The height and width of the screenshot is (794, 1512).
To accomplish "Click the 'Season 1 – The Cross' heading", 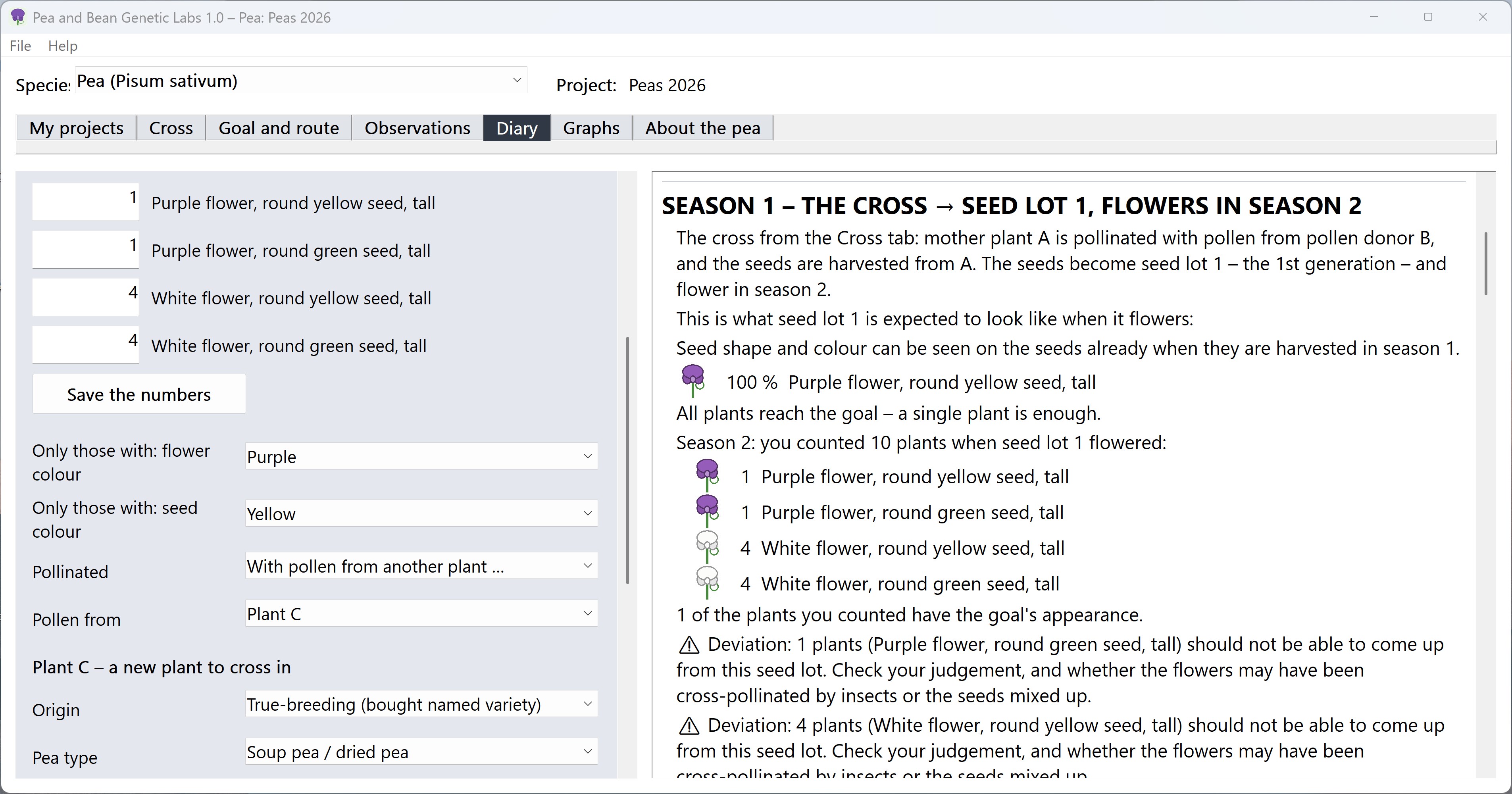I will tap(1011, 206).
